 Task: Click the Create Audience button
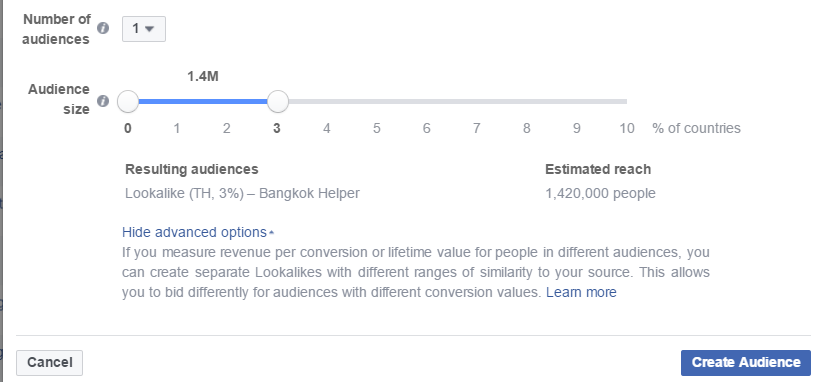746,362
